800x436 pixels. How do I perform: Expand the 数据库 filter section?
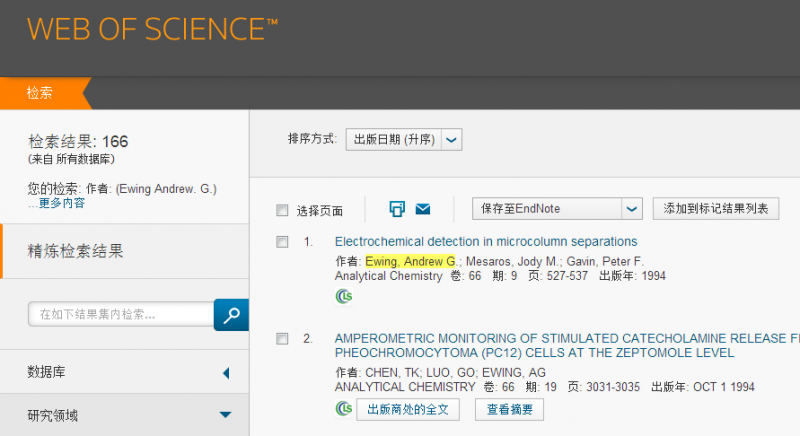tap(225, 373)
